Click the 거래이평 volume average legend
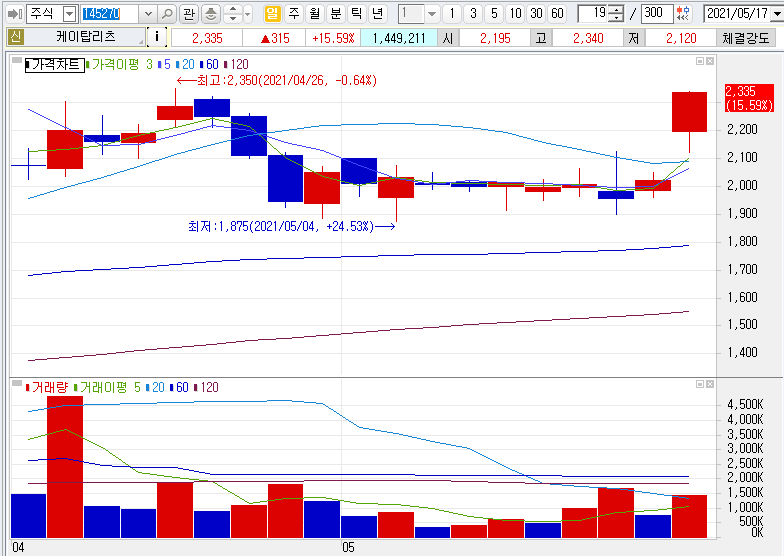The image size is (784, 556). (103, 388)
